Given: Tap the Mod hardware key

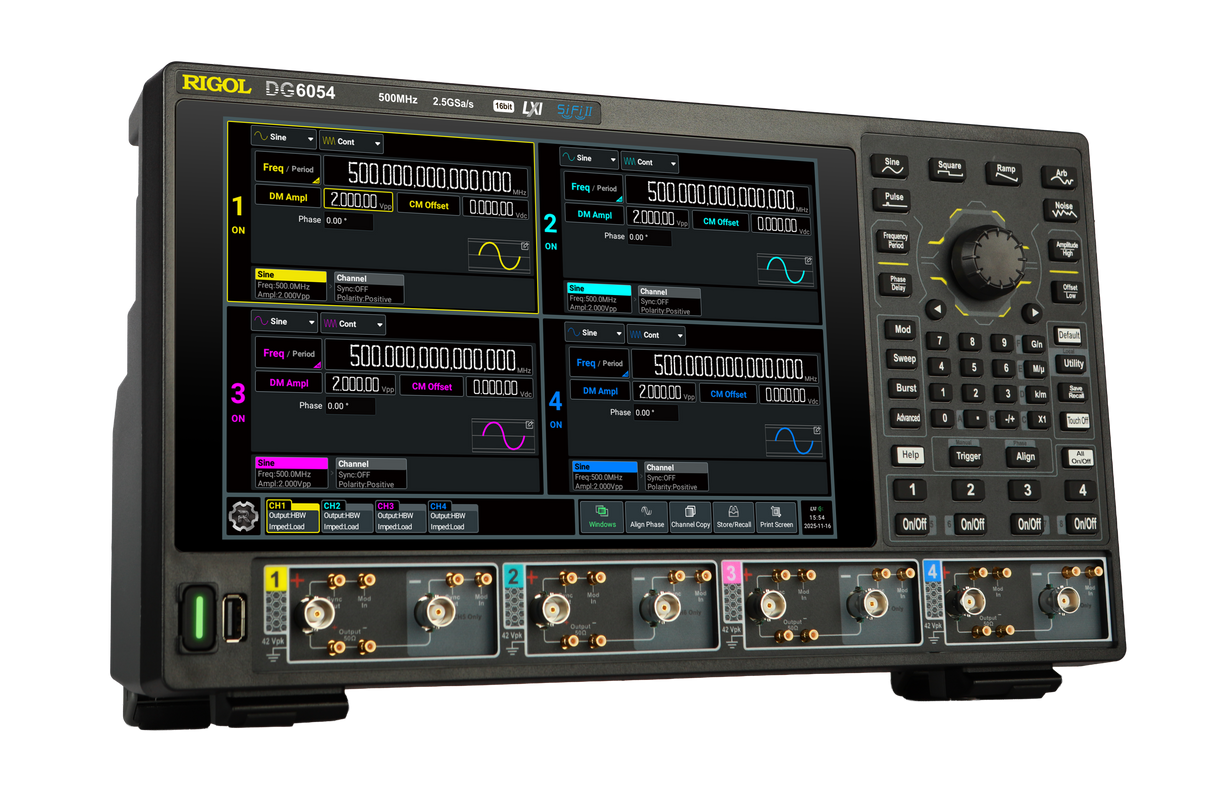Looking at the screenshot, I should coord(902,330).
